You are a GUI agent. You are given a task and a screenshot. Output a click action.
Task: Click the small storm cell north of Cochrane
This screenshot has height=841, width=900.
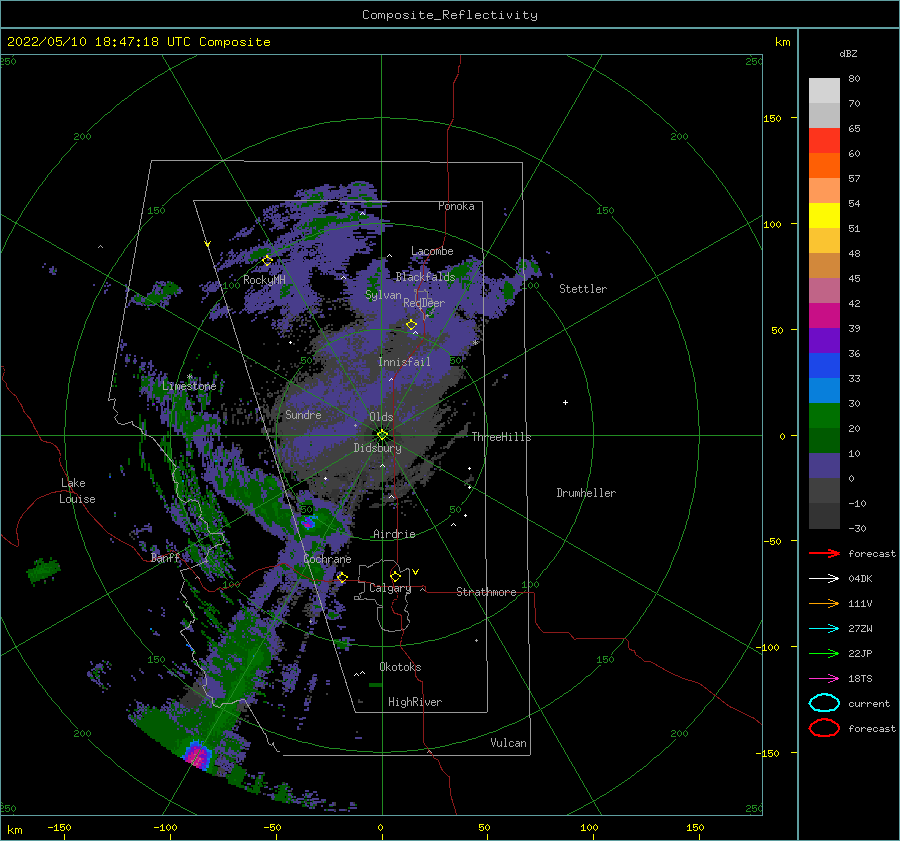(x=308, y=522)
